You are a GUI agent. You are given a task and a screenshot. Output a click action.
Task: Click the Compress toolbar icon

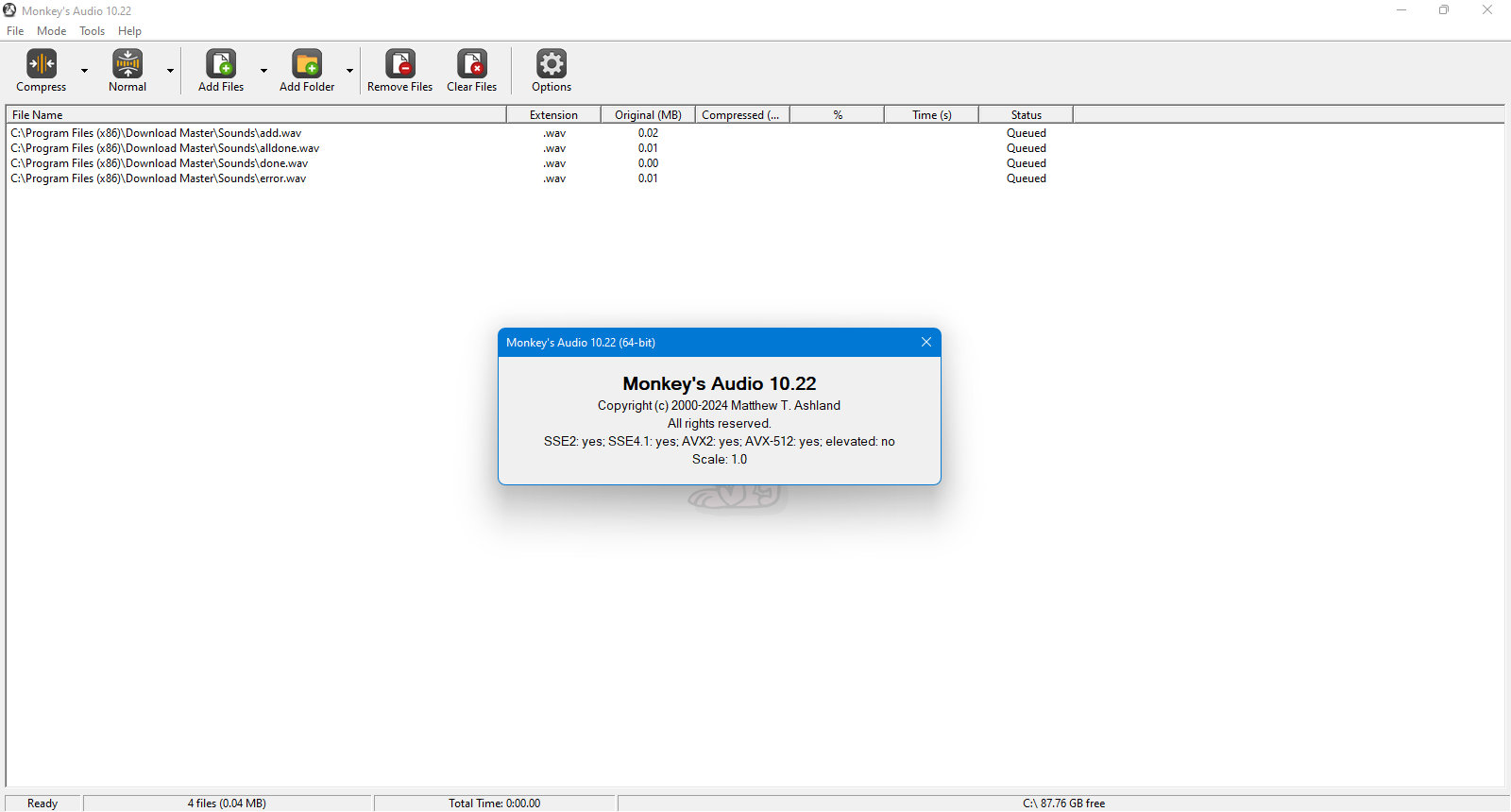pyautogui.click(x=42, y=63)
